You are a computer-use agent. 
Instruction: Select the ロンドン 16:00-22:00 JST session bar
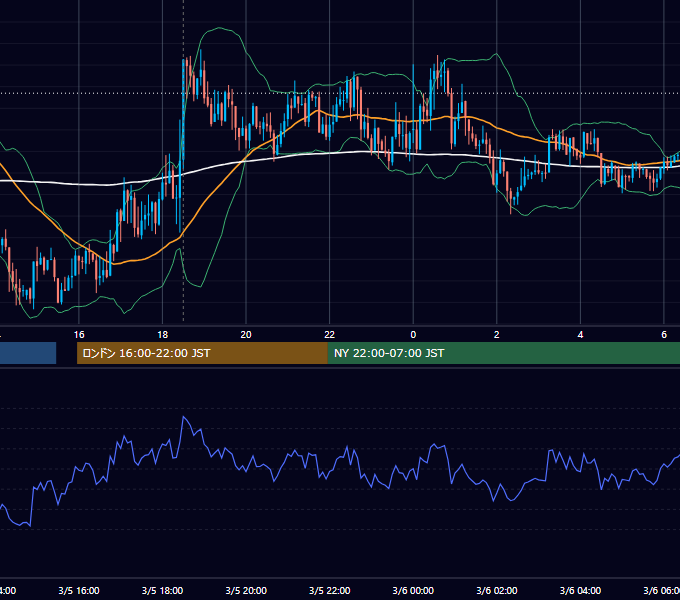[x=202, y=353]
